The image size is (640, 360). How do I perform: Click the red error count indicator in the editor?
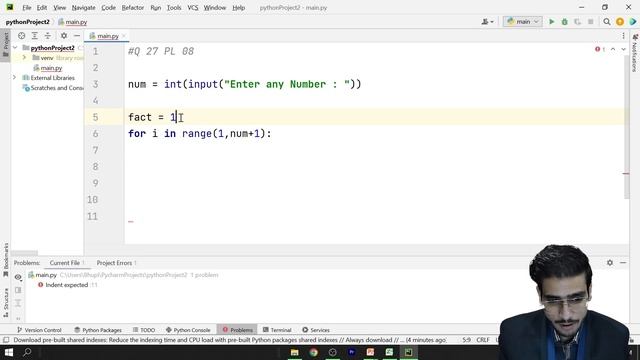[x=600, y=49]
